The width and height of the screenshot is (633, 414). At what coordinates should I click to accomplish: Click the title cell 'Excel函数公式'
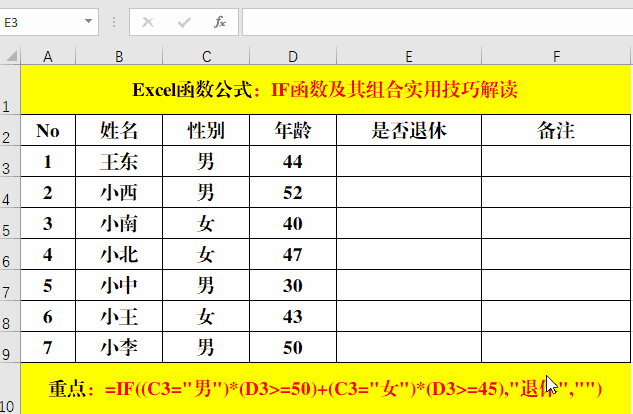pyautogui.click(x=325, y=90)
